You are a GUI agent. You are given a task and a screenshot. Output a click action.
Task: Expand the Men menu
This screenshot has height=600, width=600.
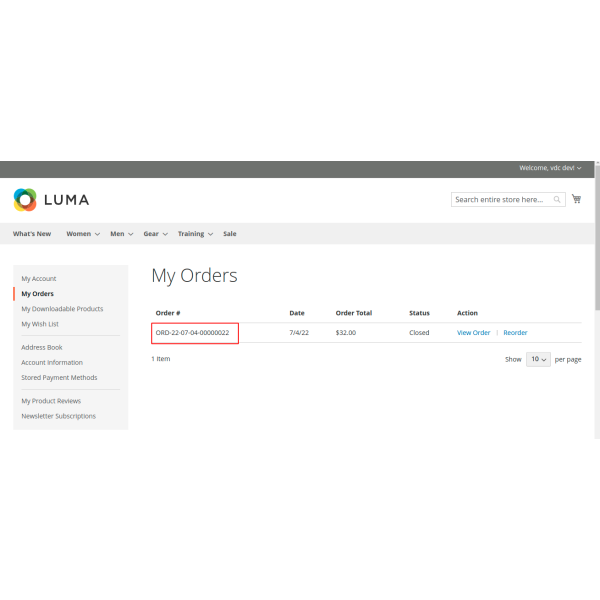[121, 234]
